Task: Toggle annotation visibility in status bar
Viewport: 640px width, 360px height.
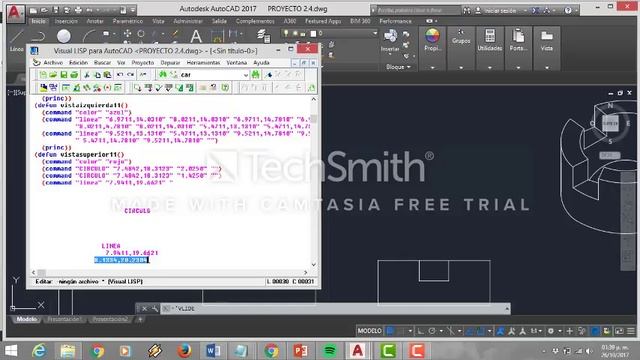Action: [500, 331]
